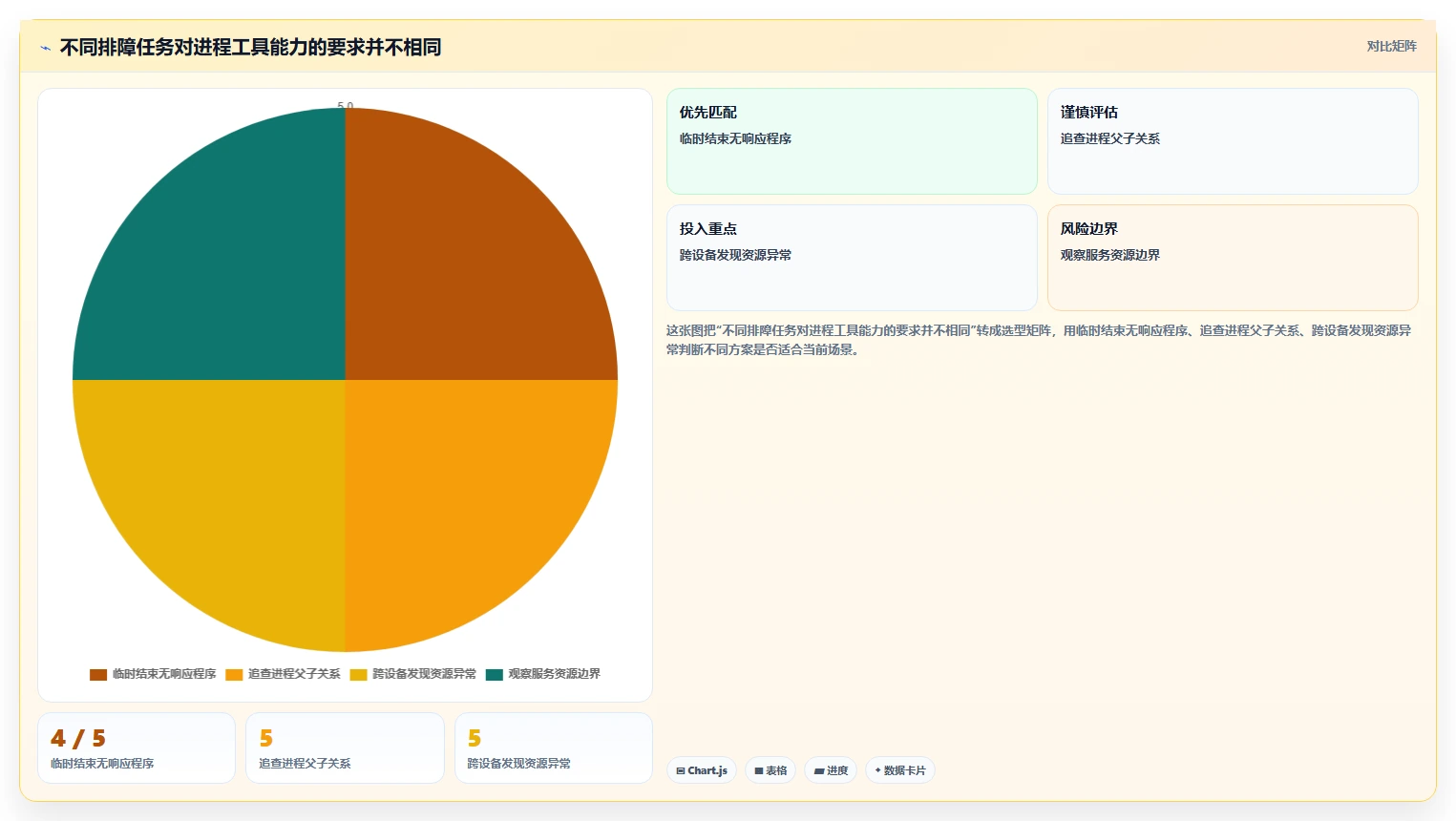
Task: Toggle teal legend swatch for 观察服务资源边界
Action: point(494,674)
